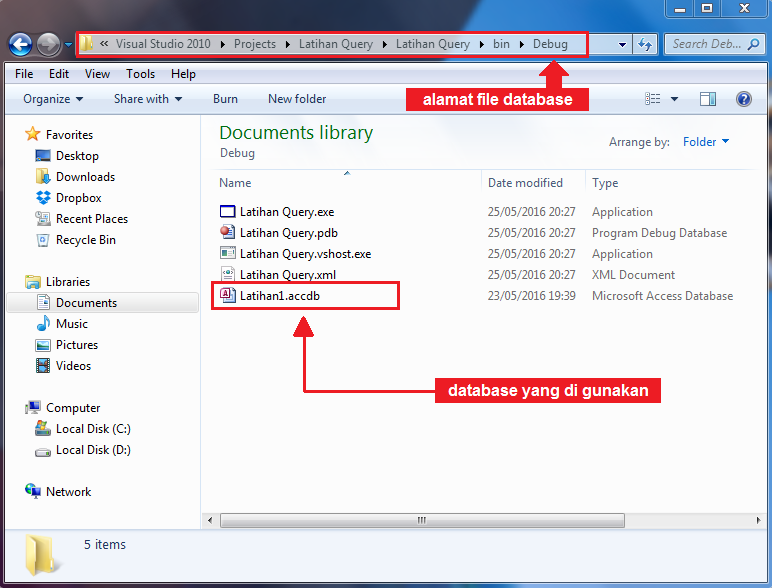Open Windows Help with the question icon
Viewport: 772px width, 588px height.
tap(743, 99)
